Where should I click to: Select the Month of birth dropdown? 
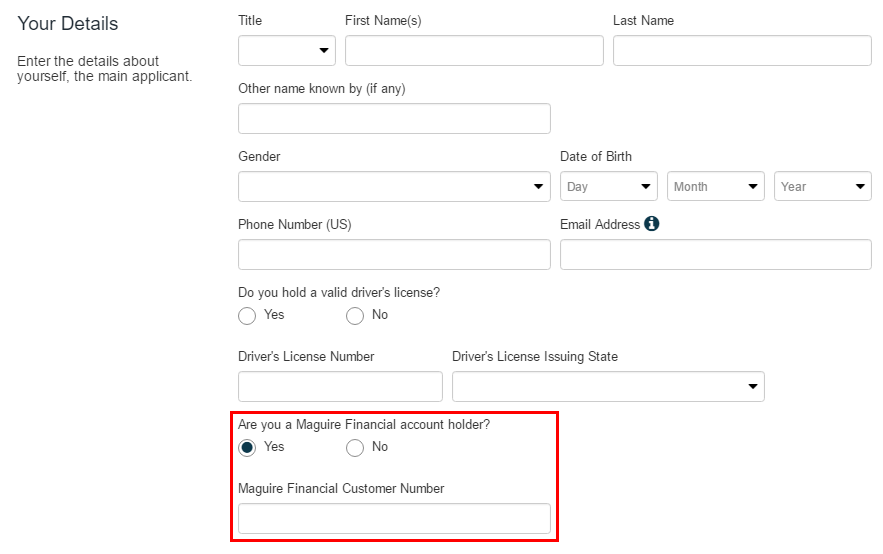715,186
